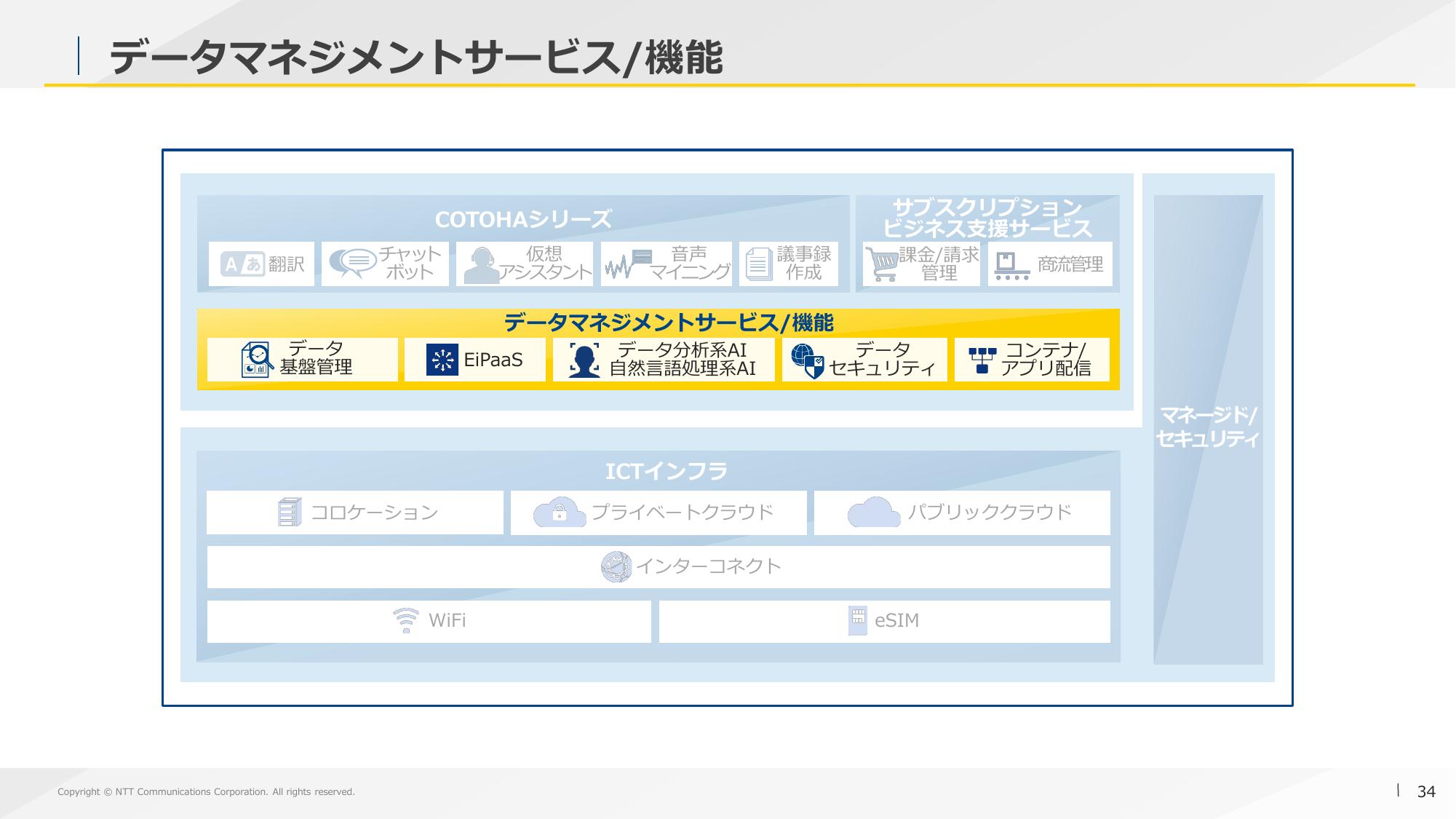Image resolution: width=1456 pixels, height=819 pixels.
Task: Select the コロケーション label
Action: point(375,513)
